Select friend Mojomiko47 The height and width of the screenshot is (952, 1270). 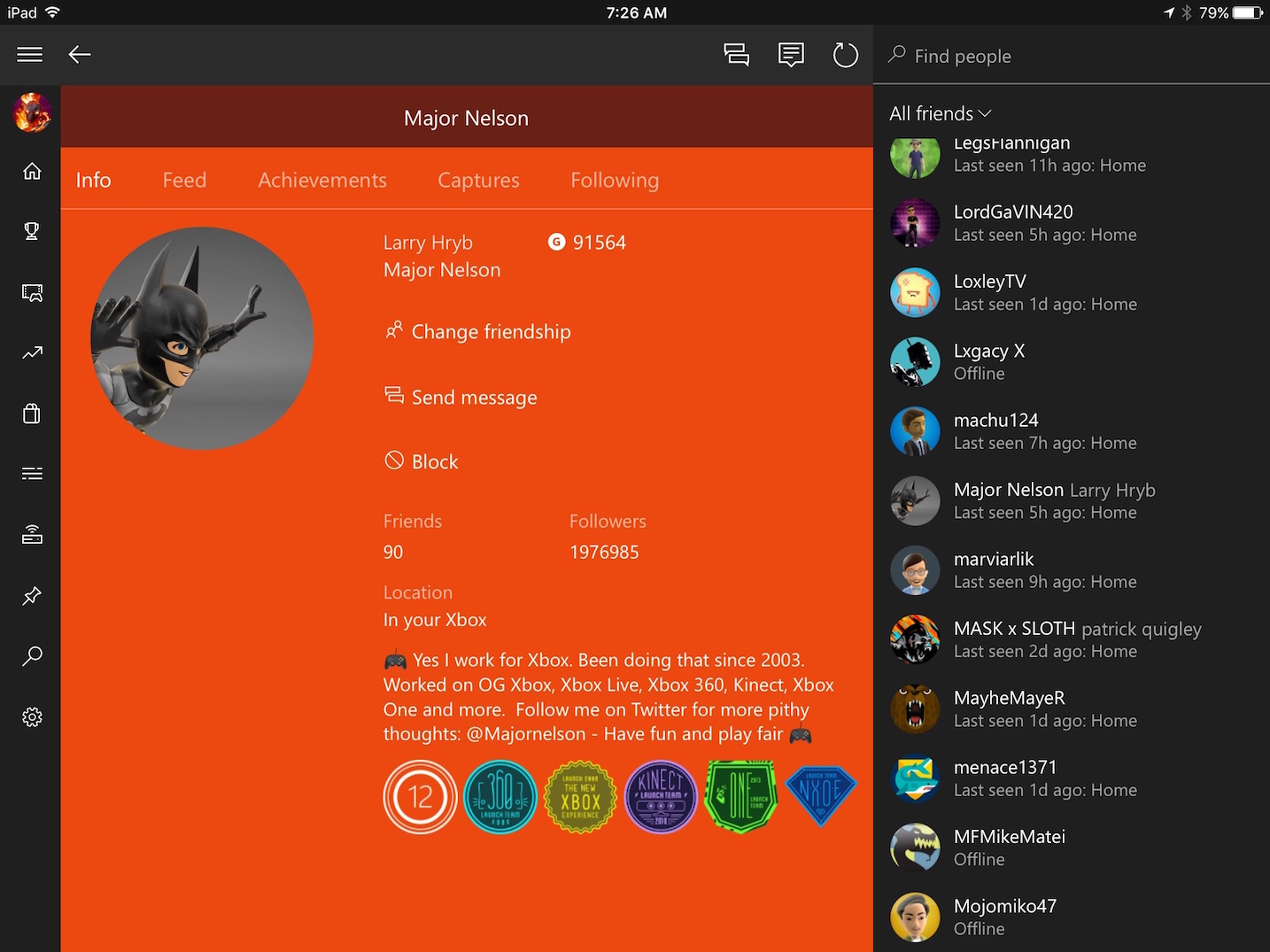(1072, 917)
